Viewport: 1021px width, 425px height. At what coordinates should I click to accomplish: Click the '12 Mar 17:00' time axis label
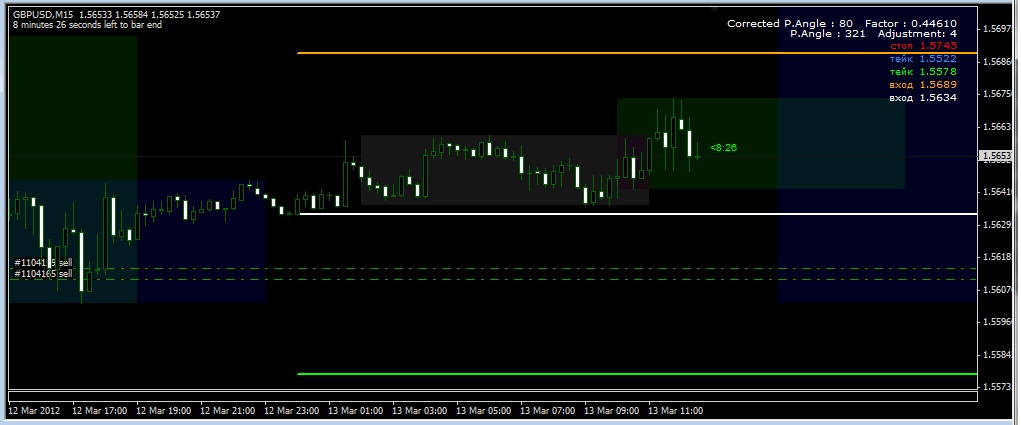point(100,411)
